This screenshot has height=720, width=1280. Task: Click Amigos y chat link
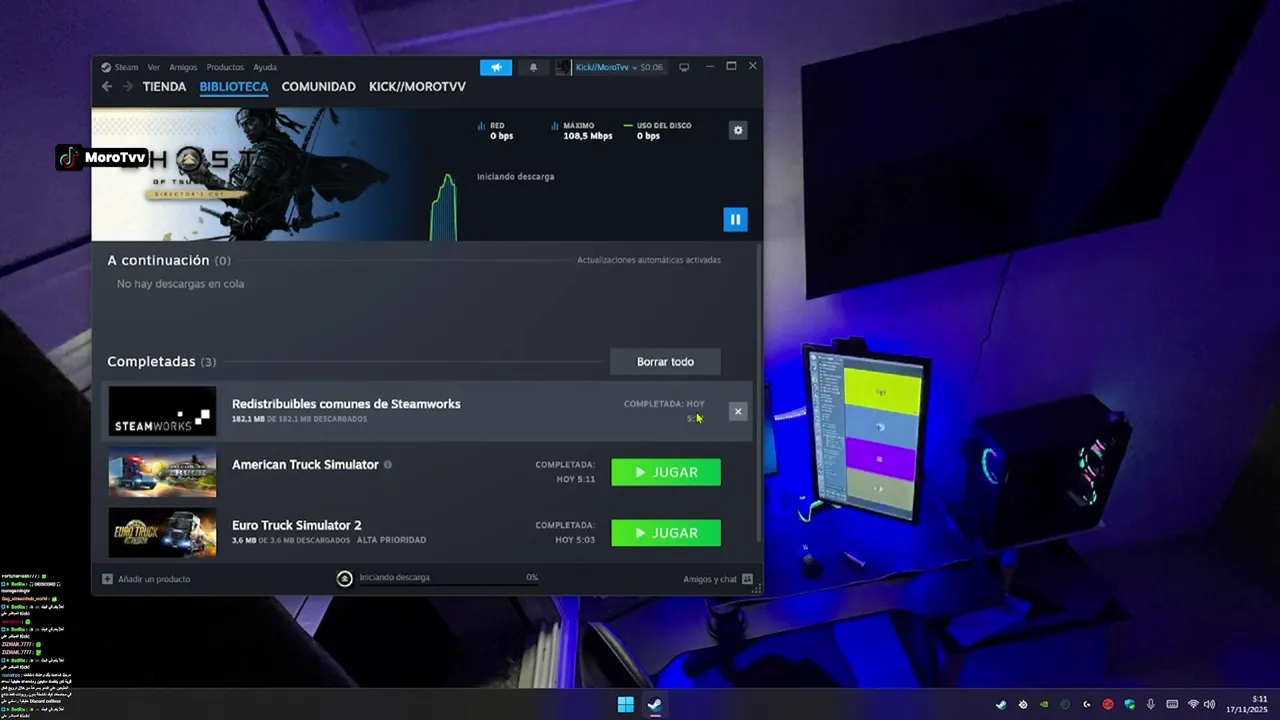coord(709,579)
